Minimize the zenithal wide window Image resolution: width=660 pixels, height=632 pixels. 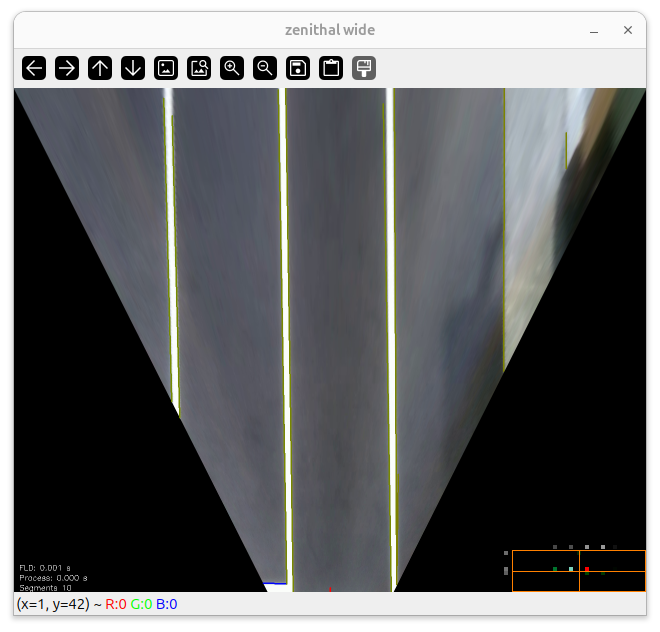[594, 31]
